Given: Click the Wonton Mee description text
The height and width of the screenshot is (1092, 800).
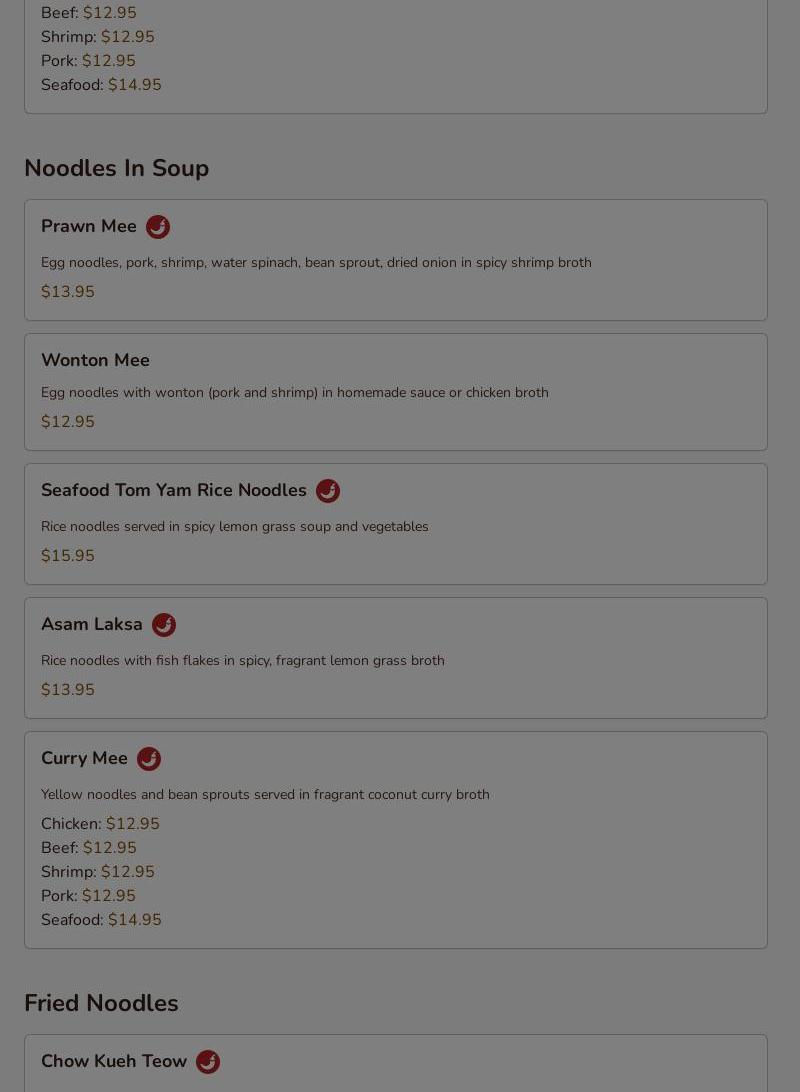Looking at the screenshot, I should [295, 393].
